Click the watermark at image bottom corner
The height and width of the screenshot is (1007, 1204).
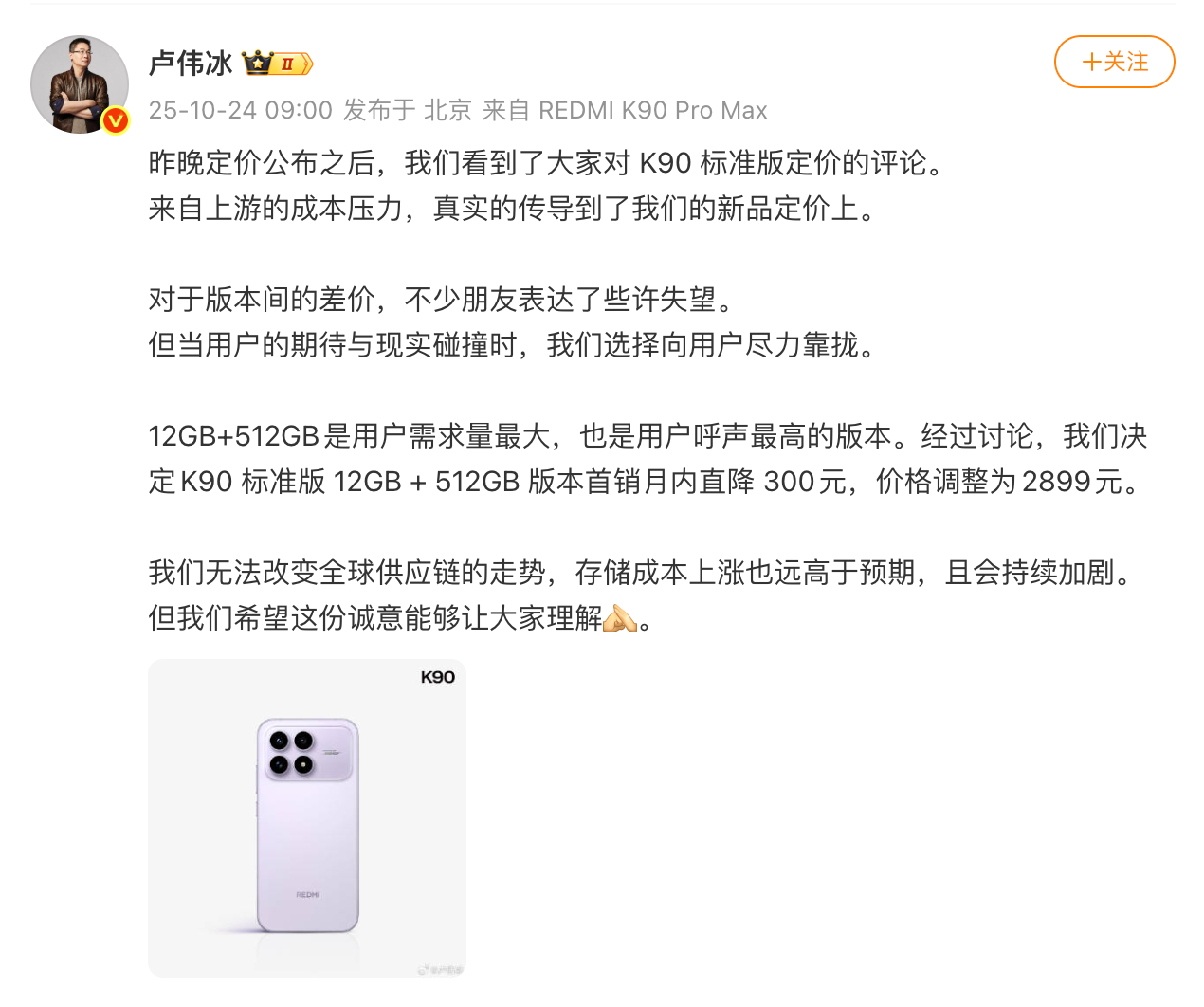coord(441,970)
